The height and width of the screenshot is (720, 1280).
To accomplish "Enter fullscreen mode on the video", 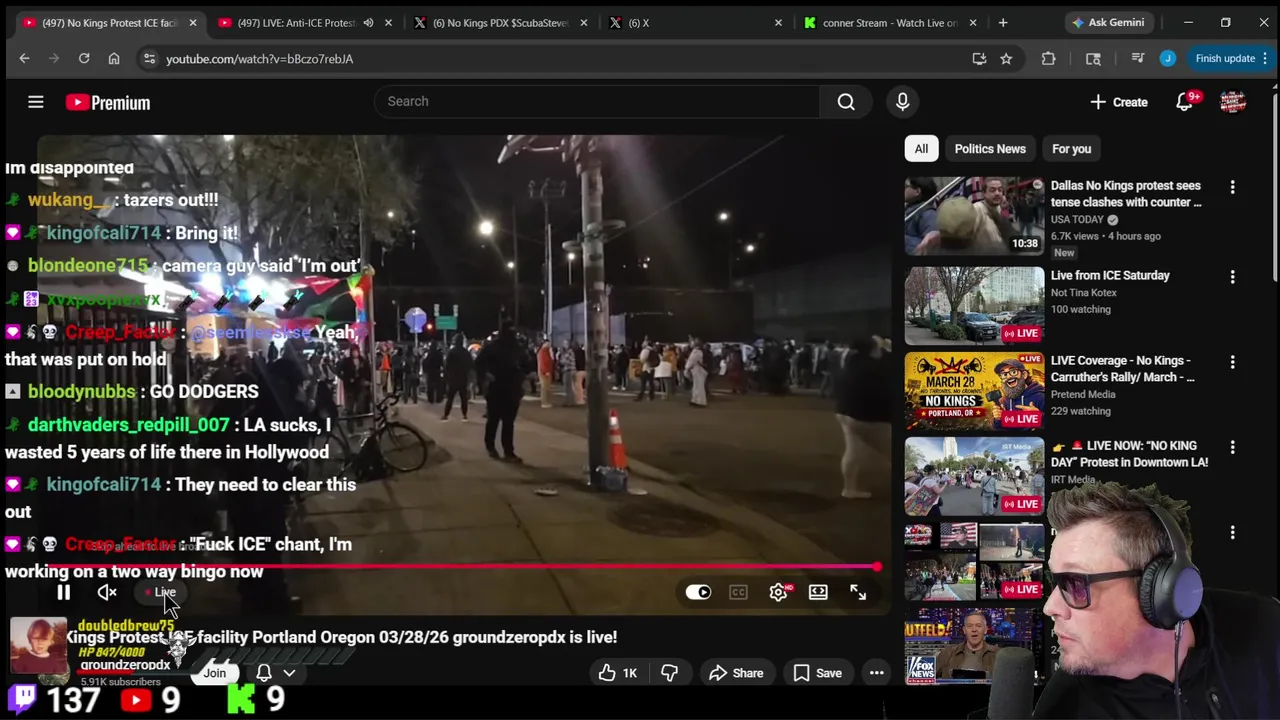I will [858, 592].
